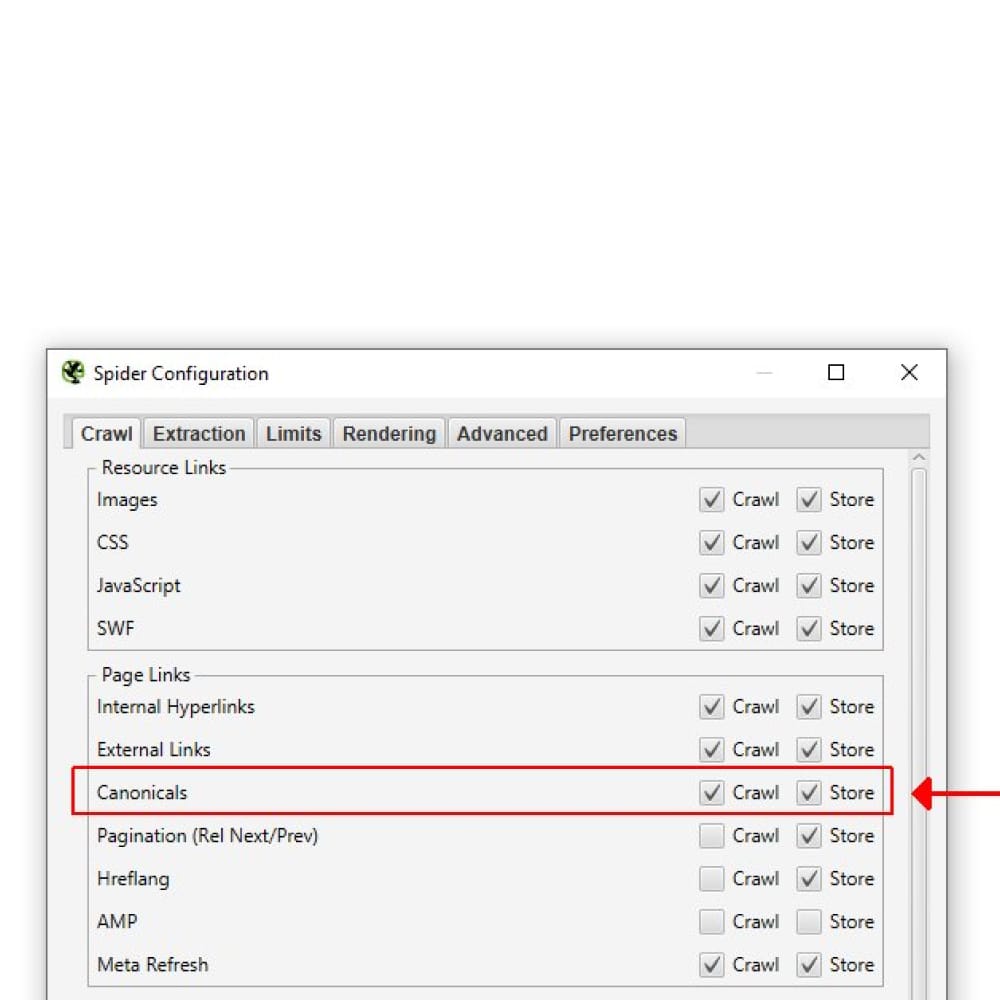Open the Limits tab
Viewport: 1000px width, 1000px height.
(293, 433)
